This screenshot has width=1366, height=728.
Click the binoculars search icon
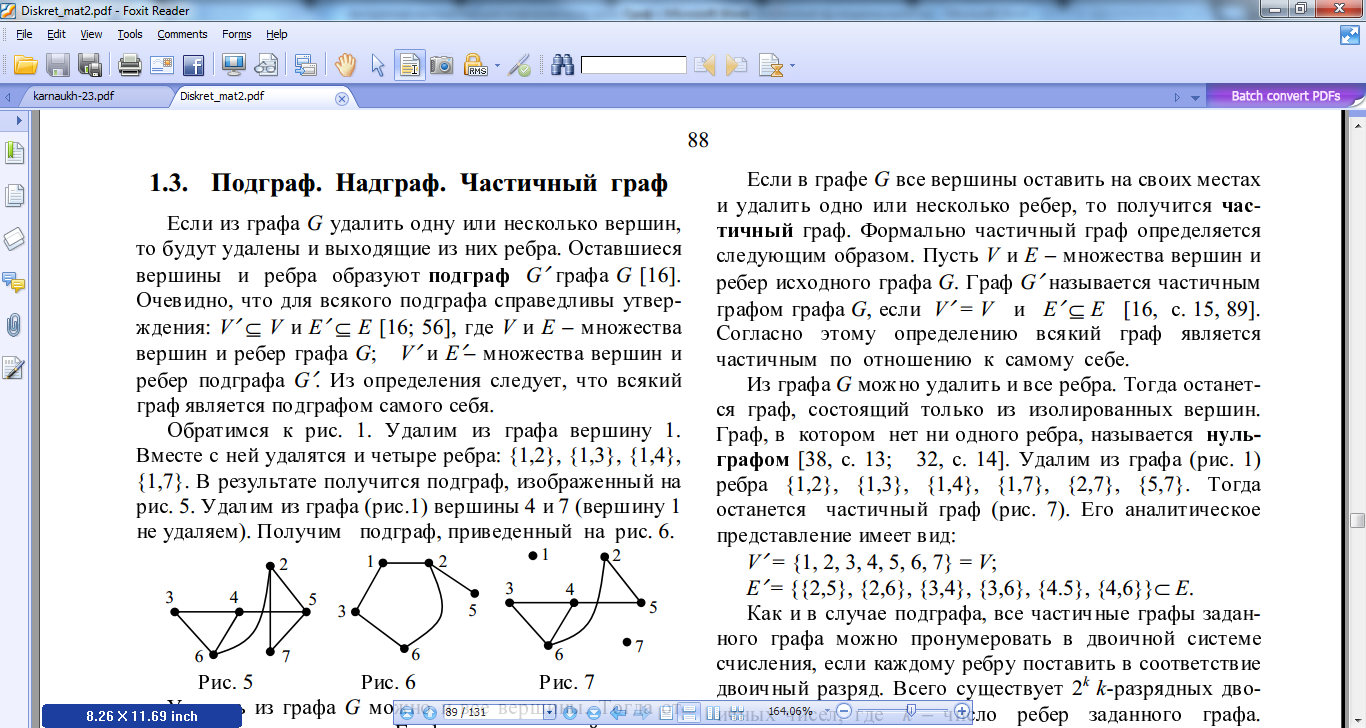click(563, 66)
